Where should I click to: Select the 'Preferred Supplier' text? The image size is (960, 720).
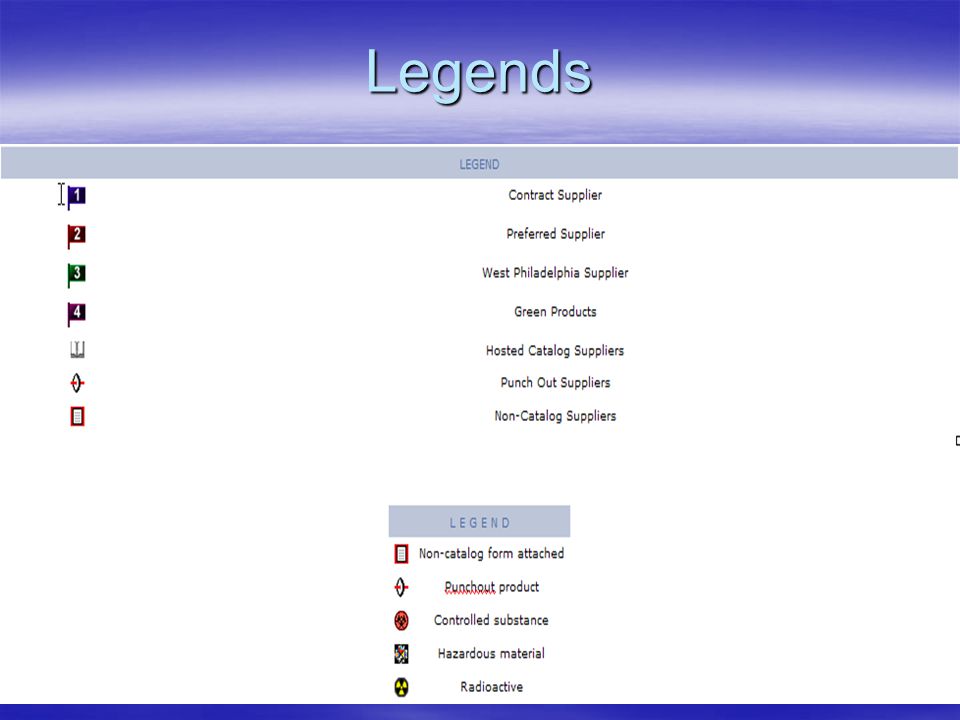pyautogui.click(x=555, y=234)
